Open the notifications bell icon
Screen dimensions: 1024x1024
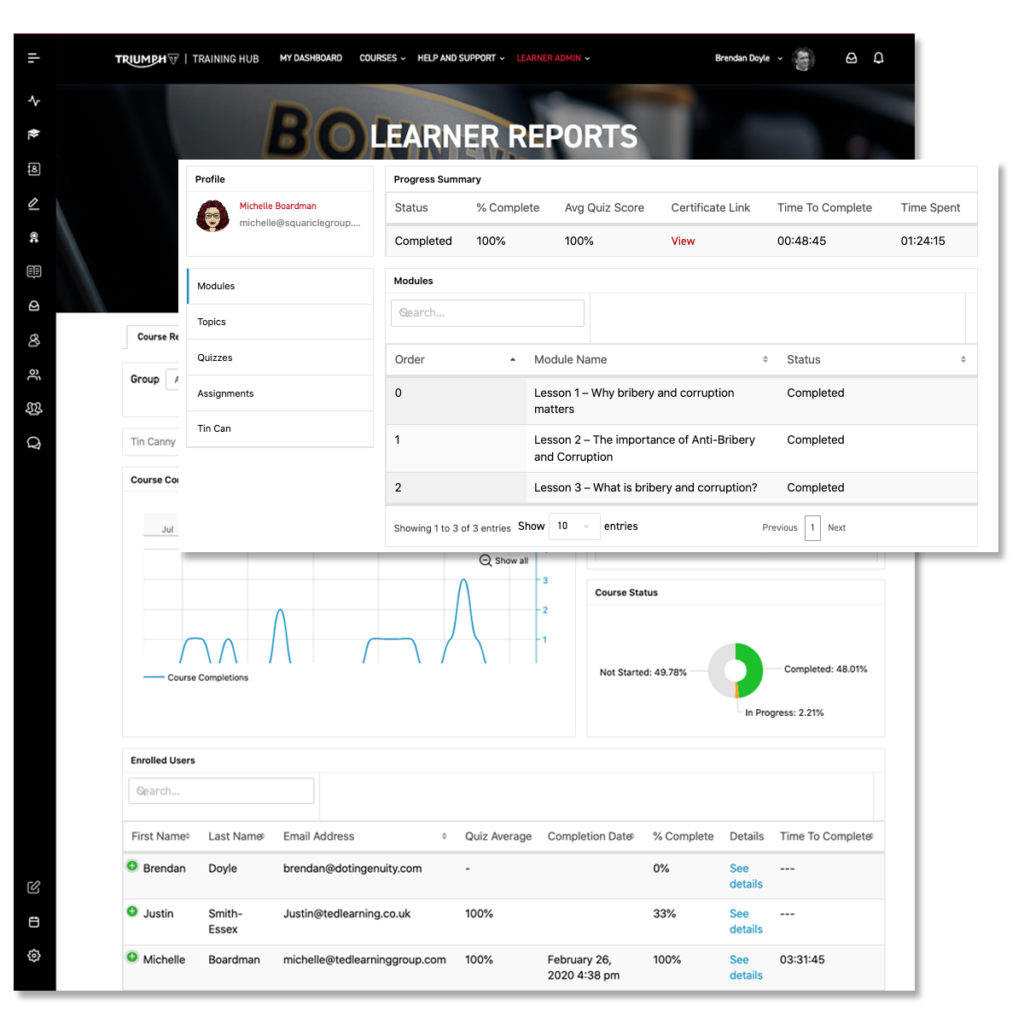pyautogui.click(x=878, y=58)
